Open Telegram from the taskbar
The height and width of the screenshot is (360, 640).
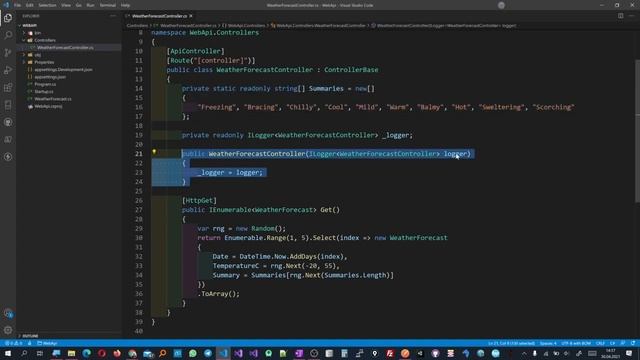(208, 353)
